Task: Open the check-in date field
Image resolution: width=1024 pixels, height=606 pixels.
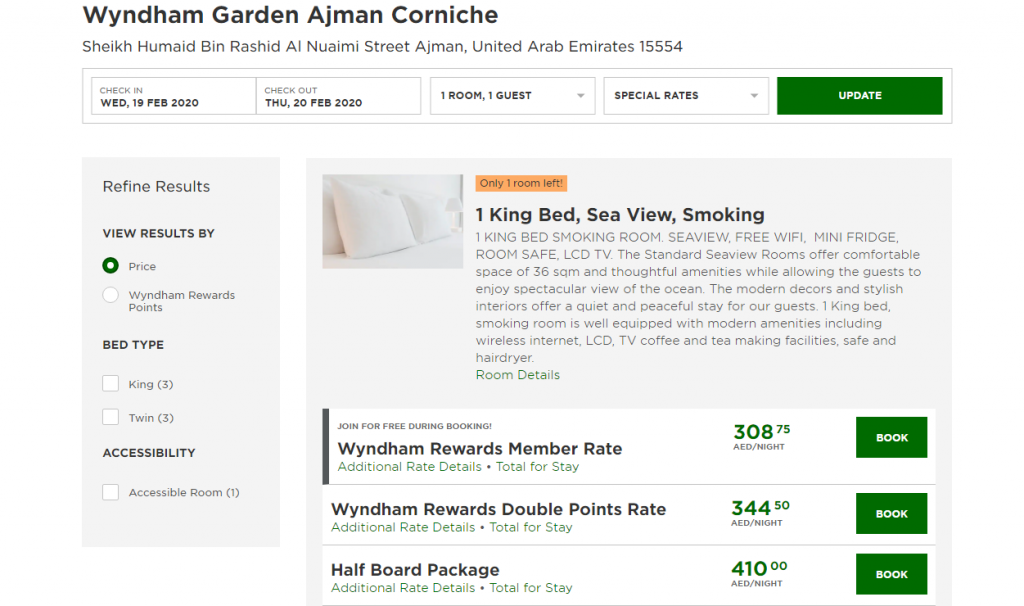Action: click(x=173, y=96)
